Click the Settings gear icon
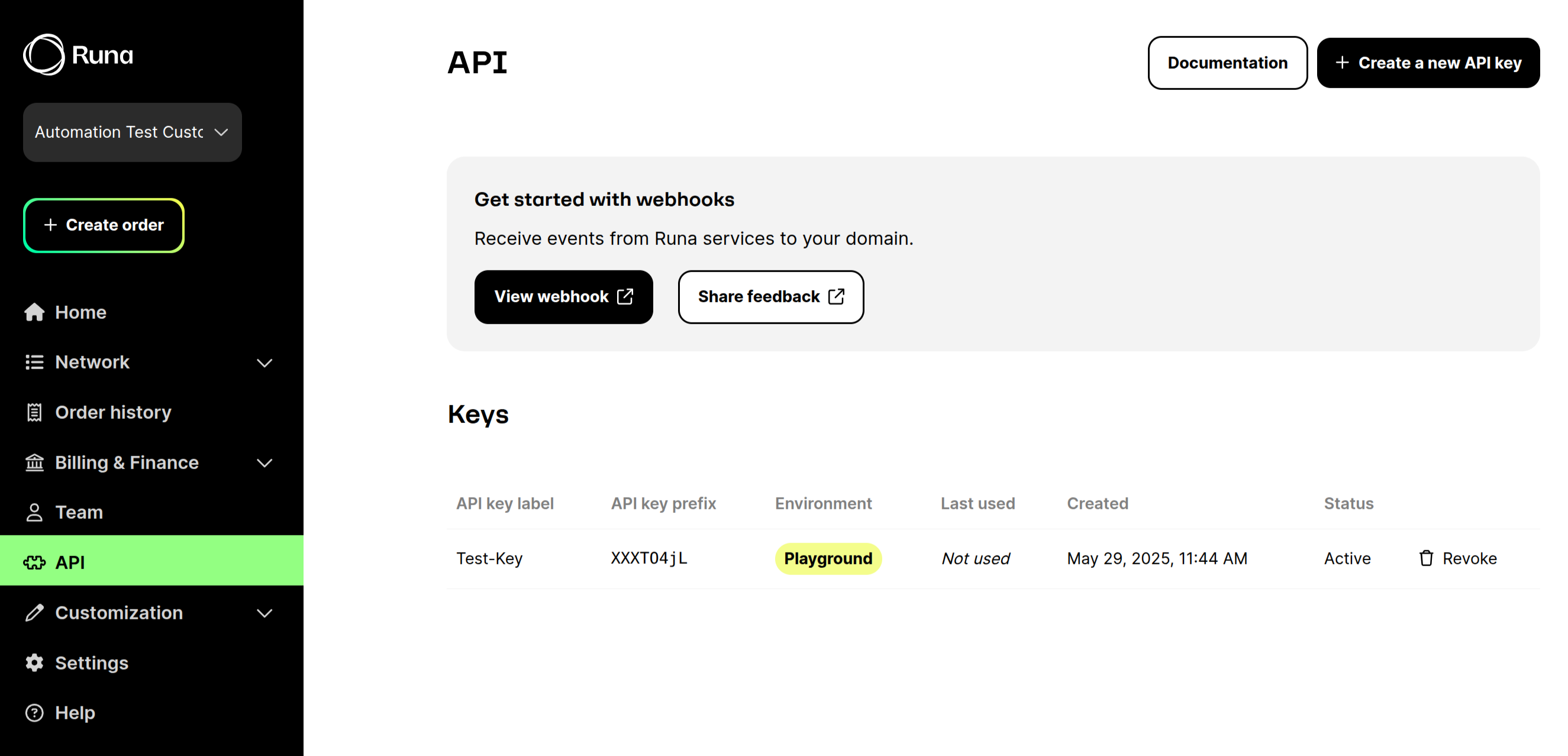1568x756 pixels. [x=34, y=663]
